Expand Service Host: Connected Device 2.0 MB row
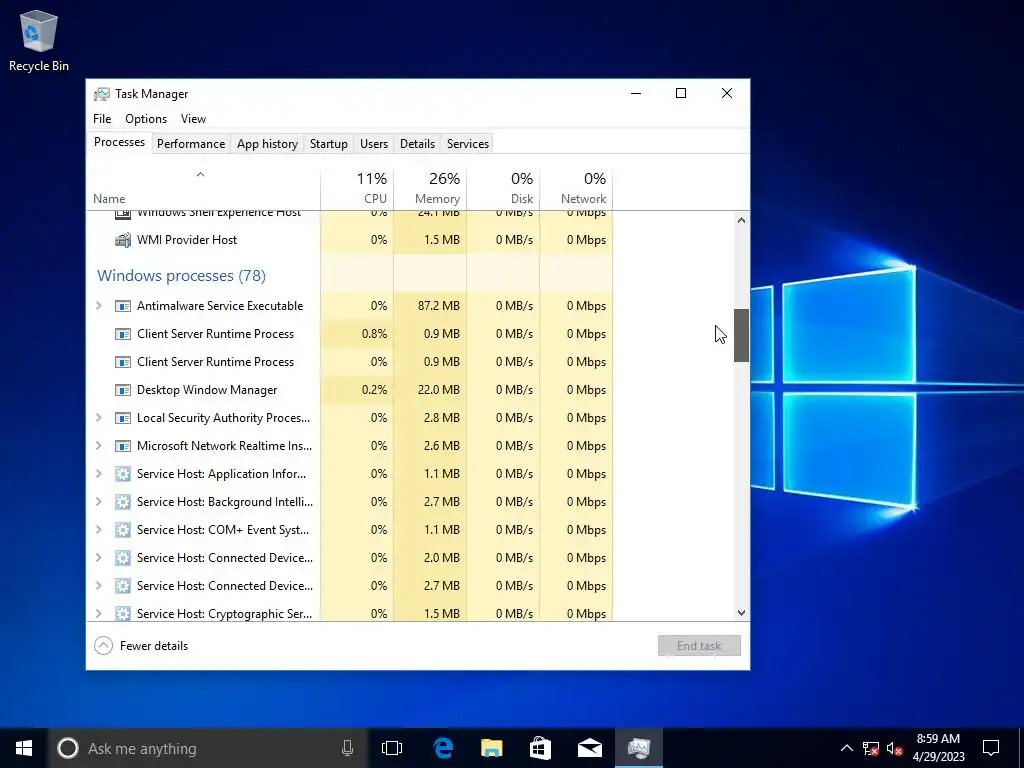 (99, 558)
